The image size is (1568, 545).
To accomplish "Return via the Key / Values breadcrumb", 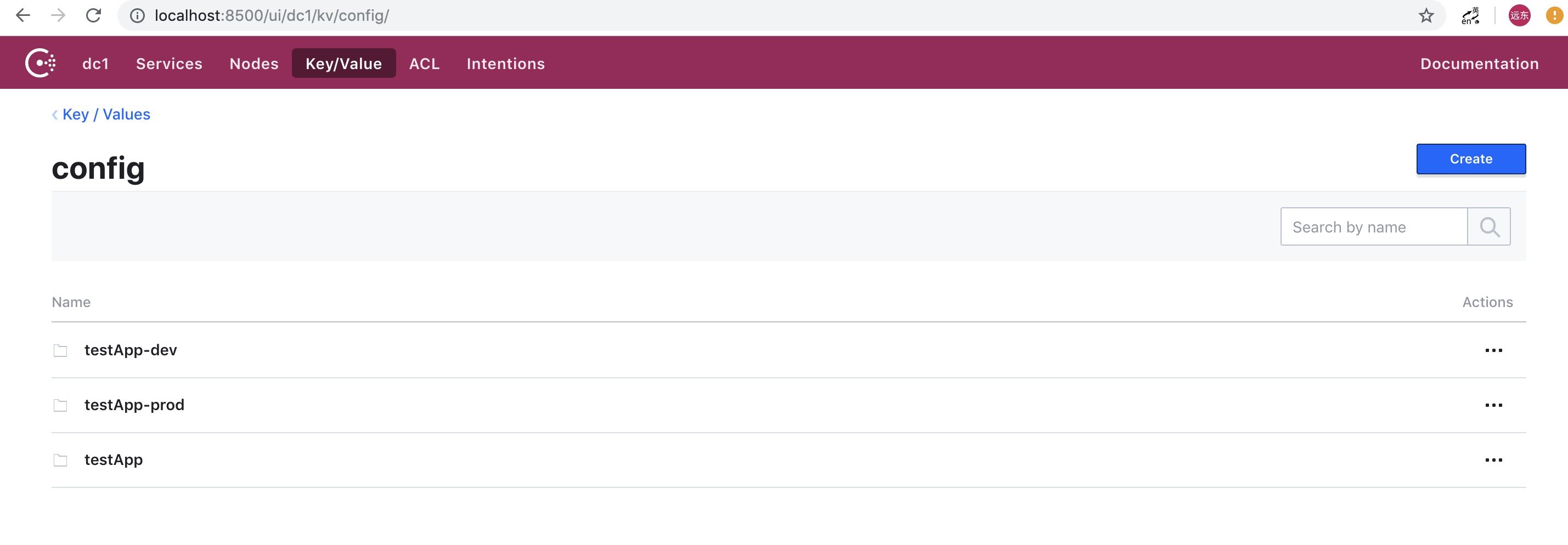I will pyautogui.click(x=106, y=115).
